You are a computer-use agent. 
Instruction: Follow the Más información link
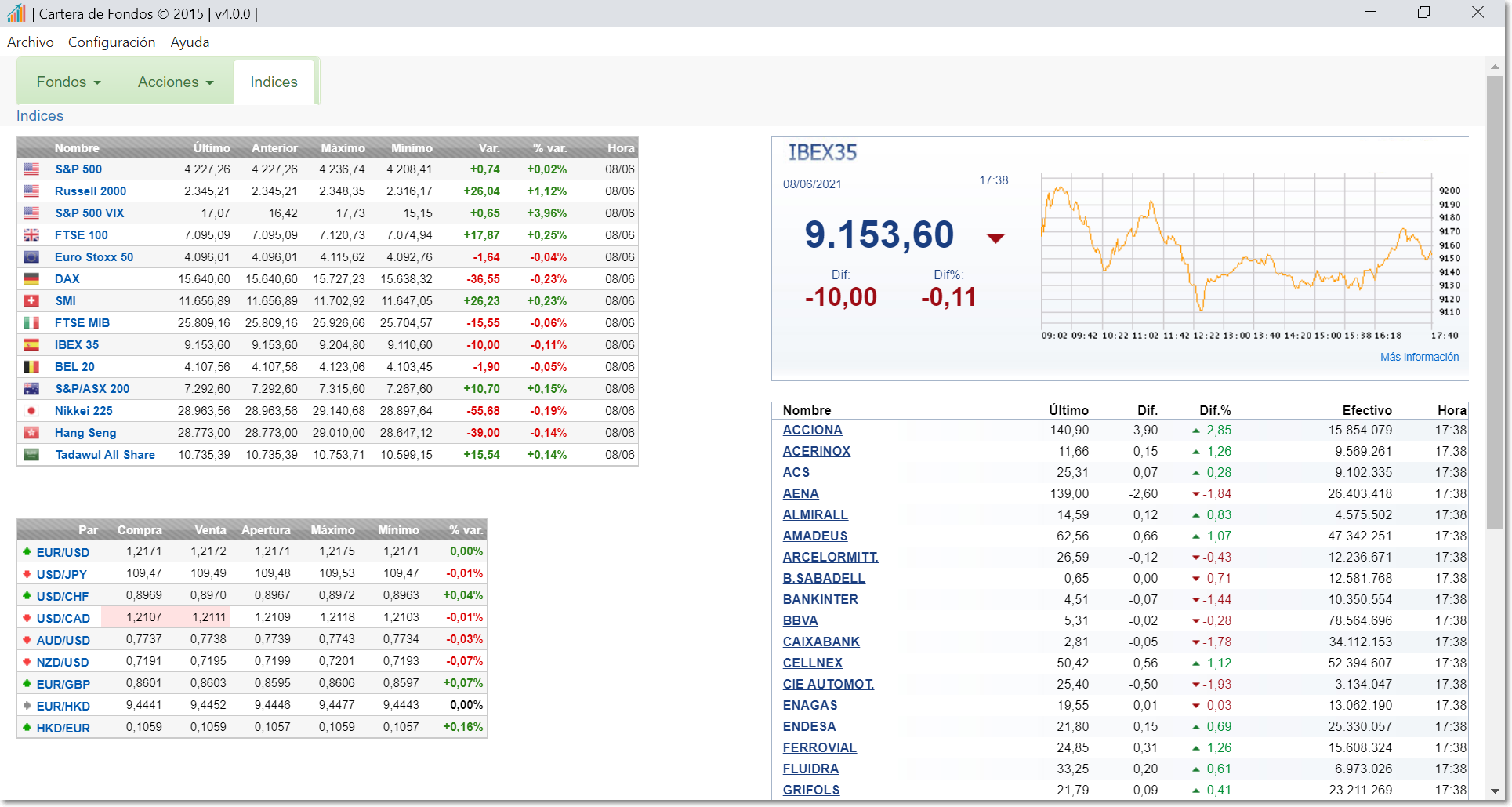coord(1420,357)
